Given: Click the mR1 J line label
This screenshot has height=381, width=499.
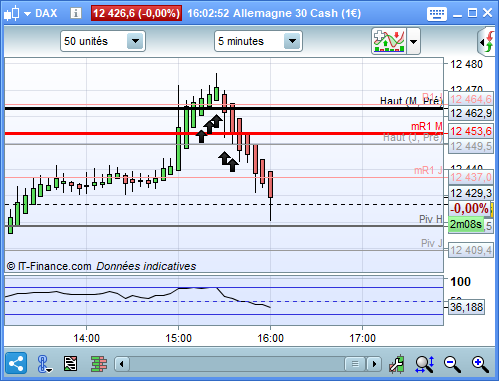Looking at the screenshot, I should click(428, 170).
